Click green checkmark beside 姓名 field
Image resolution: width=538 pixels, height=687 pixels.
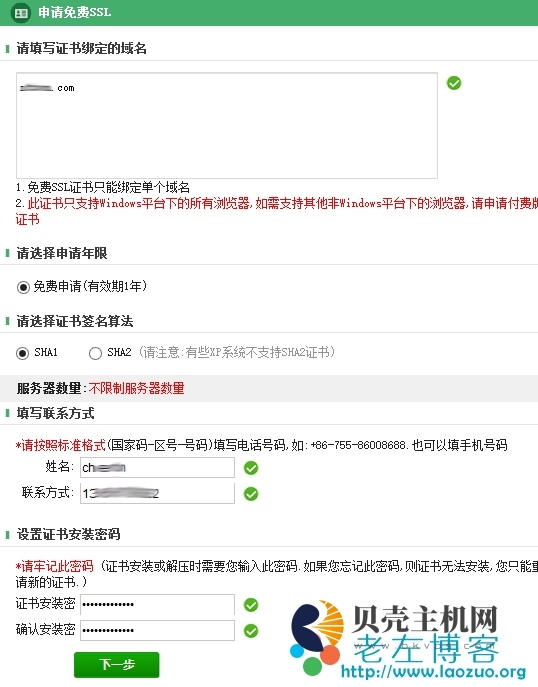pos(251,468)
